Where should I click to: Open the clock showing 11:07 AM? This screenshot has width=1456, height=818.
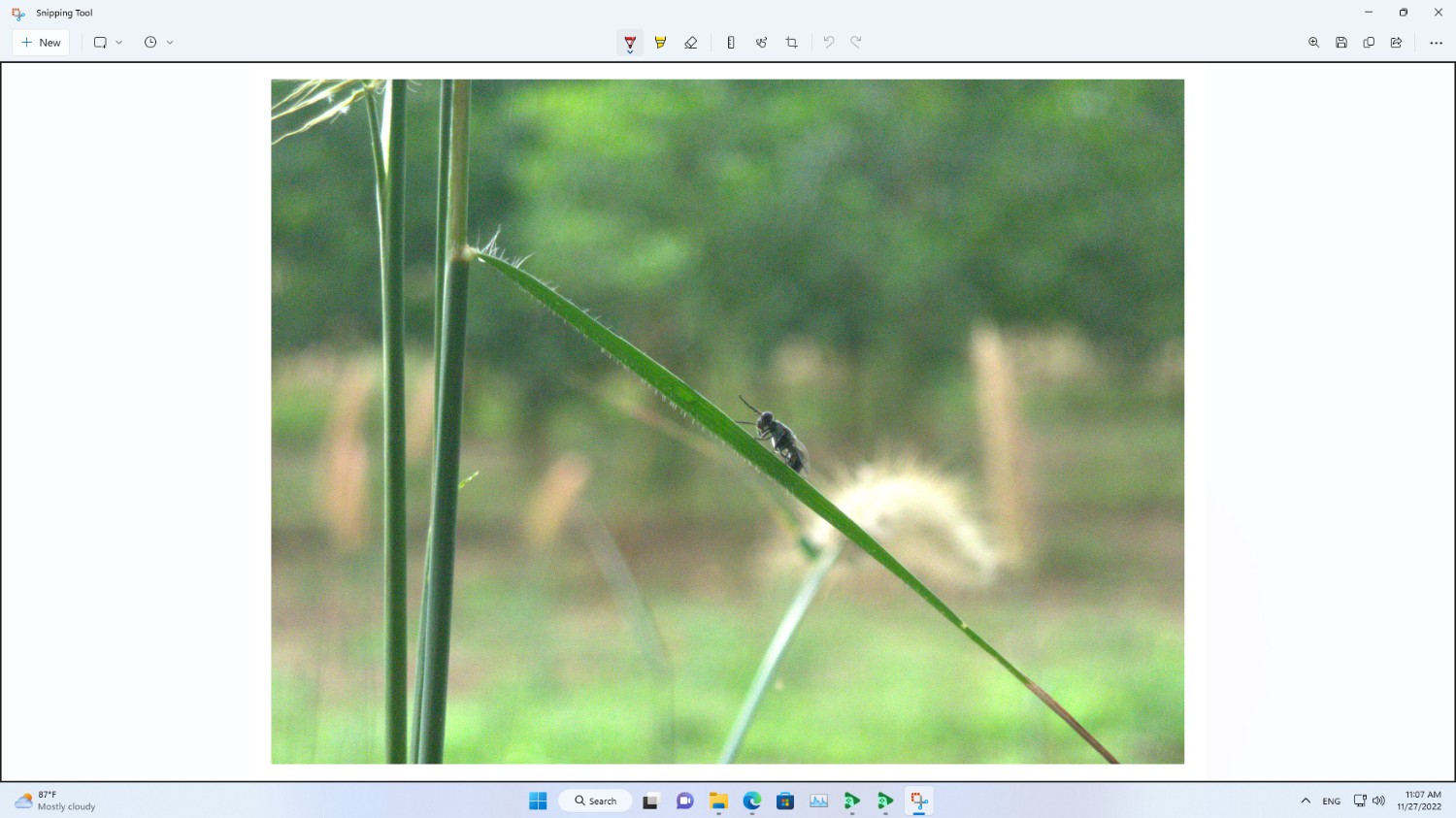click(x=1419, y=801)
